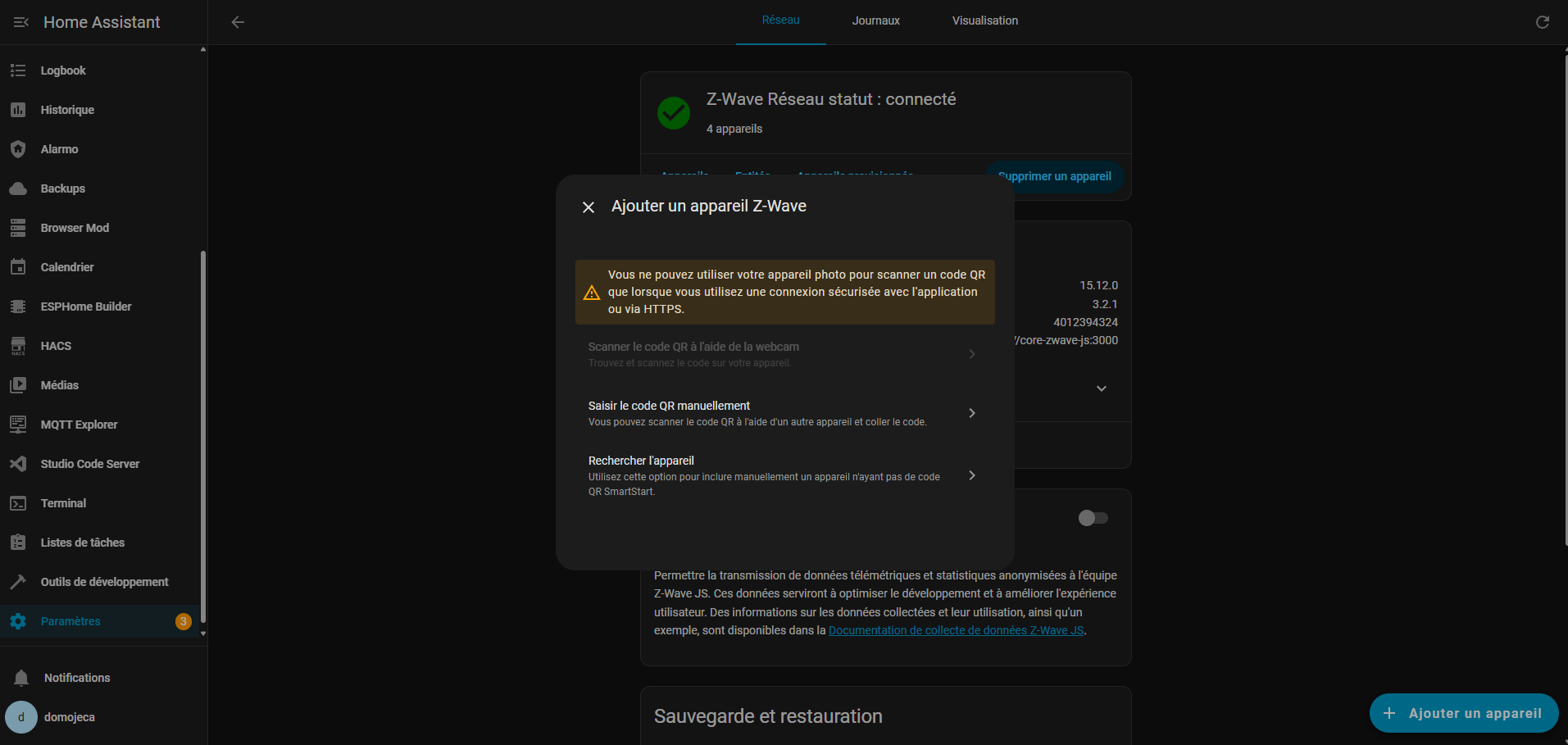Switch to the Visualisation tab
This screenshot has height=745, width=1568.
(984, 20)
